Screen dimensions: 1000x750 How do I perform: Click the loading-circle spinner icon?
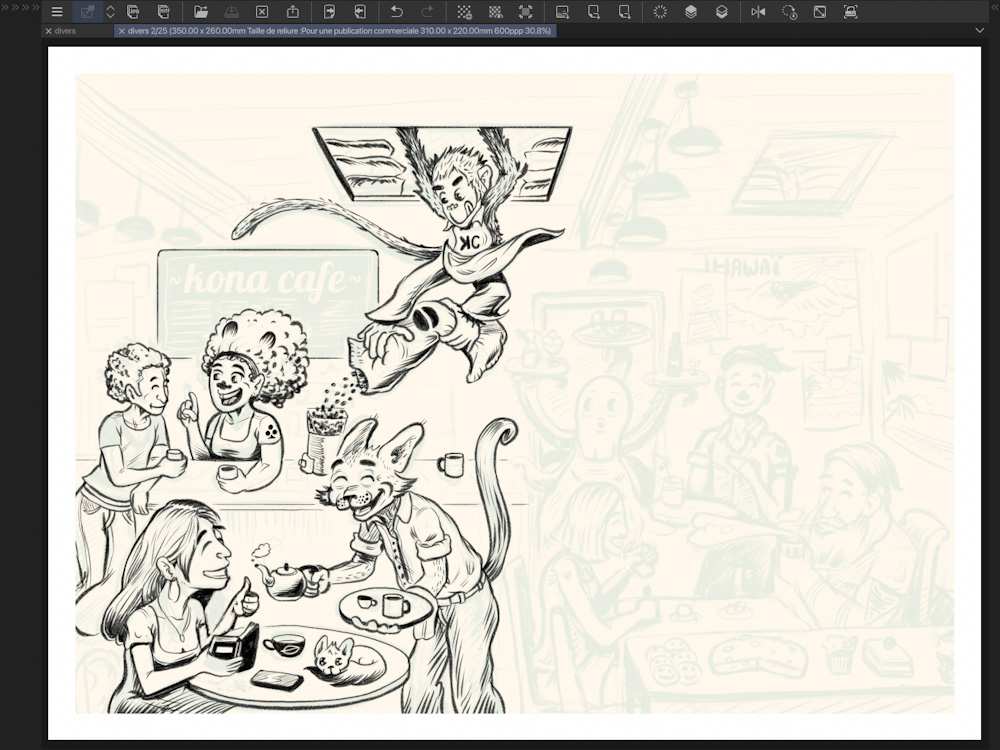click(x=660, y=12)
